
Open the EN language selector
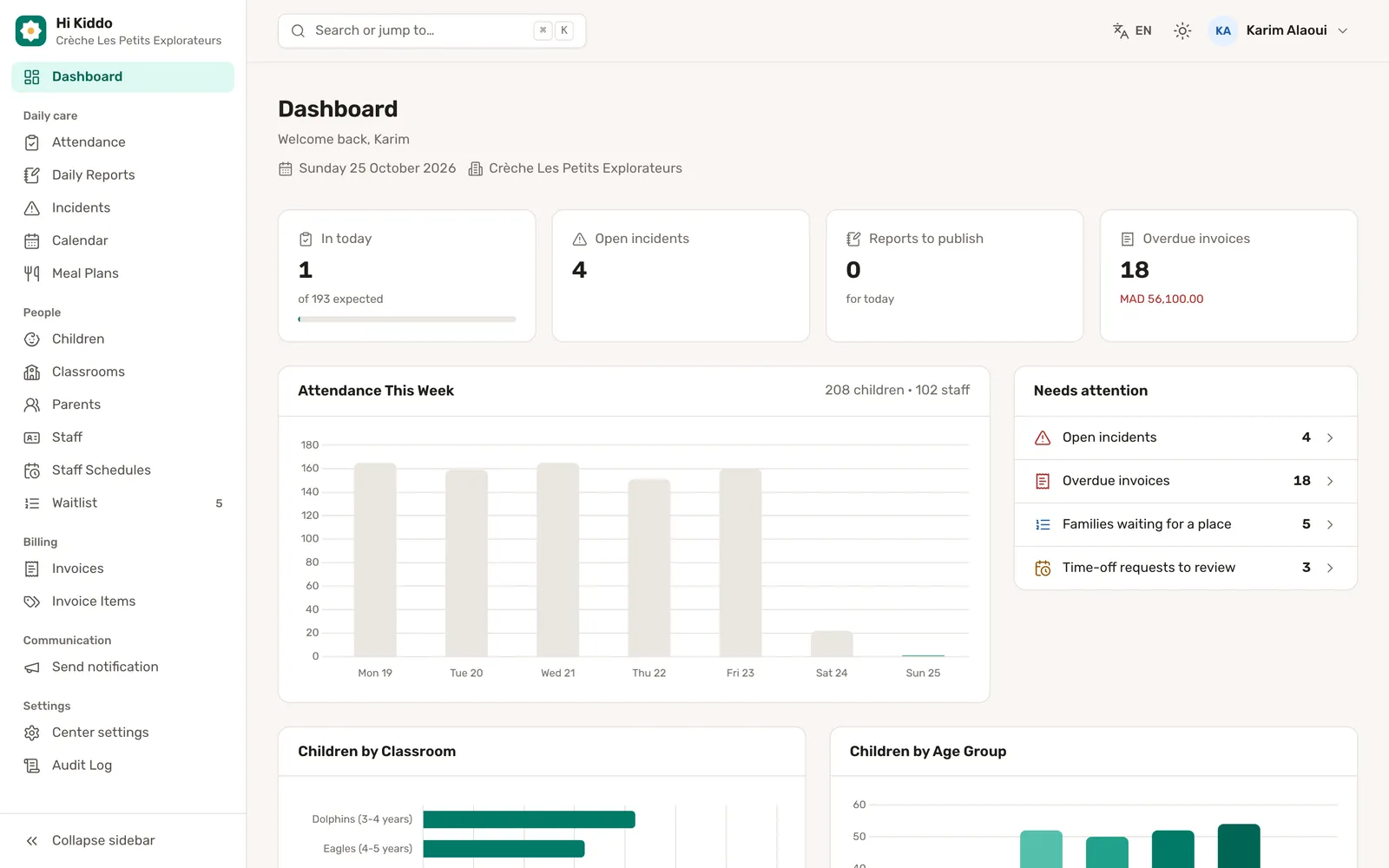1132,30
